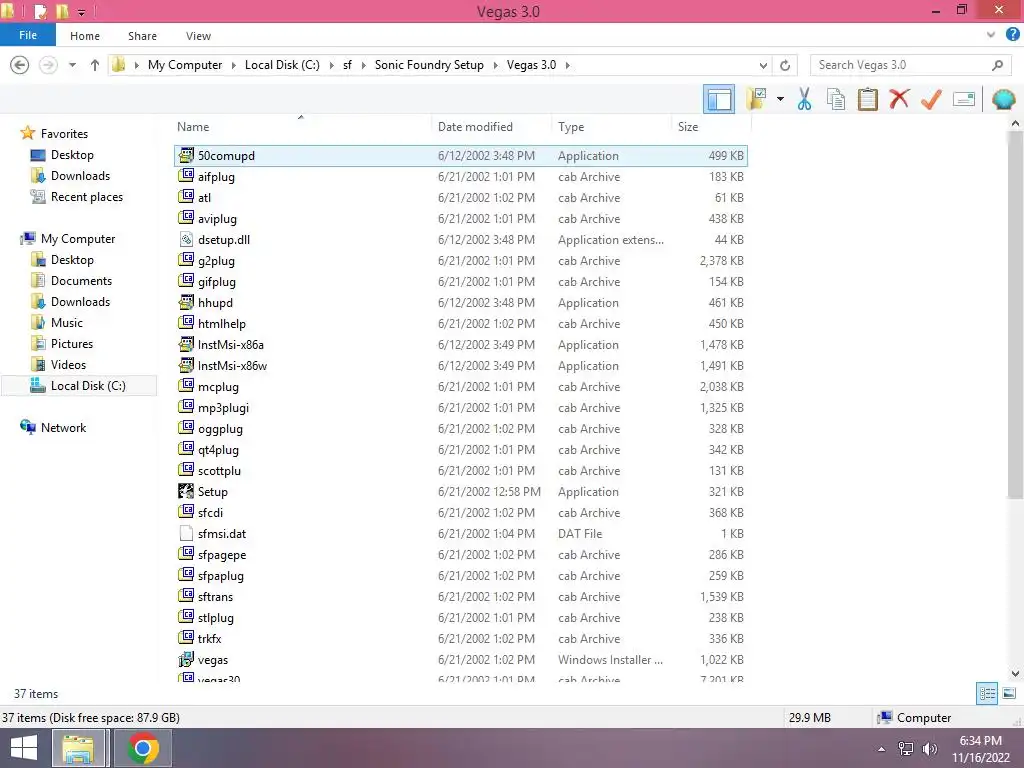1024x768 pixels.
Task: Open Documents under My Computer
Action: (81, 281)
